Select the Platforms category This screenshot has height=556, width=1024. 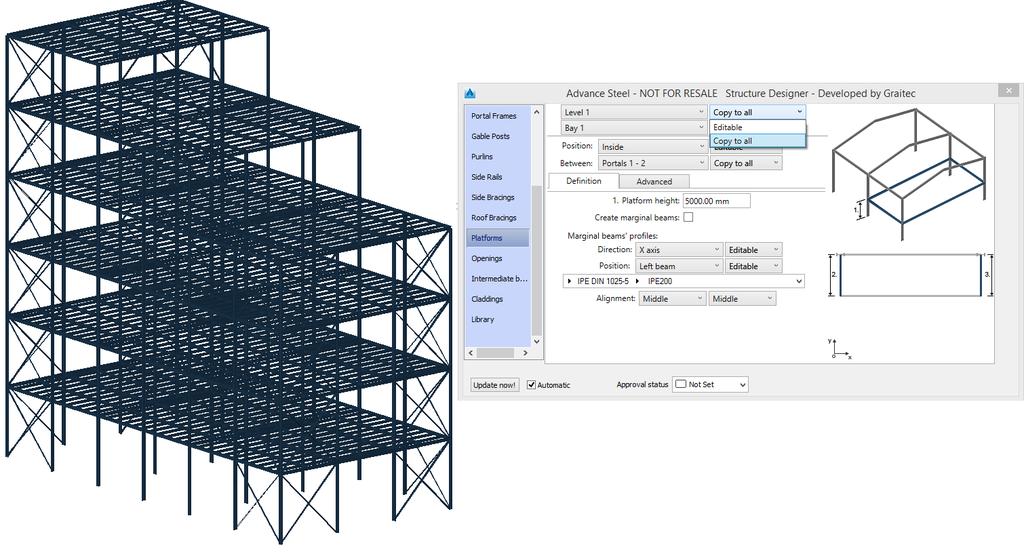(x=498, y=238)
